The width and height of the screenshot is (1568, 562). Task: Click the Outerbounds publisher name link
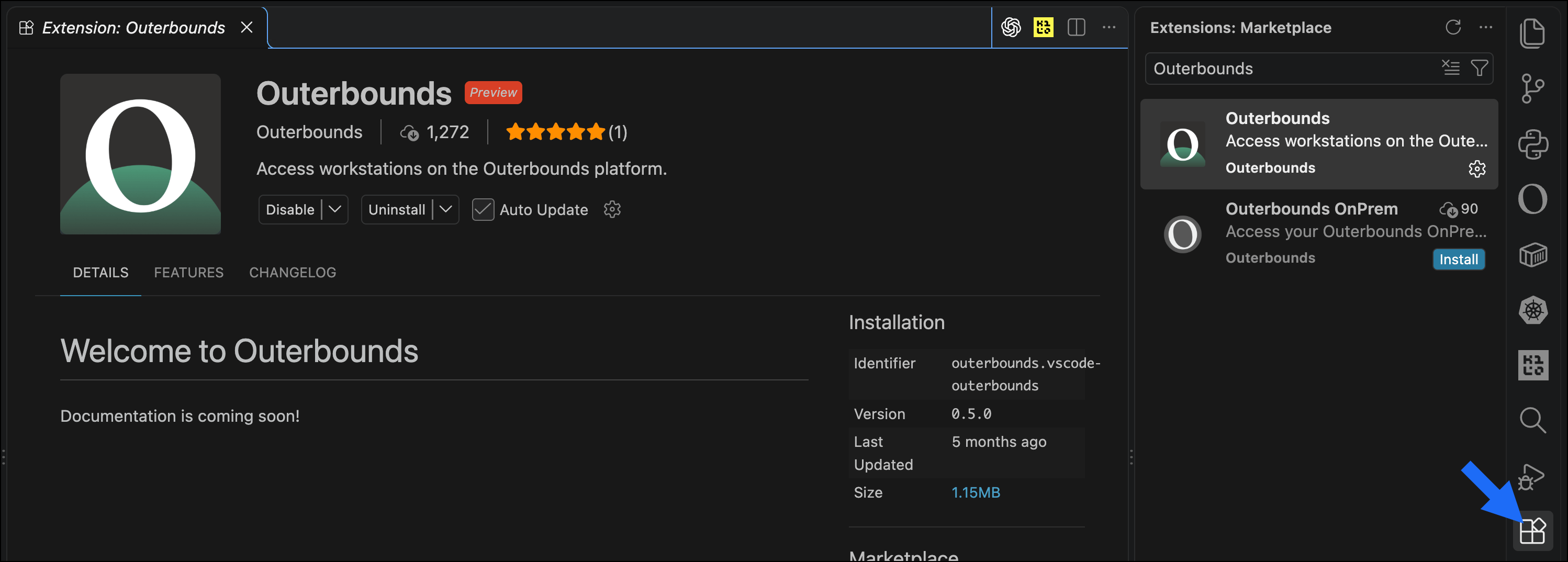click(x=309, y=132)
